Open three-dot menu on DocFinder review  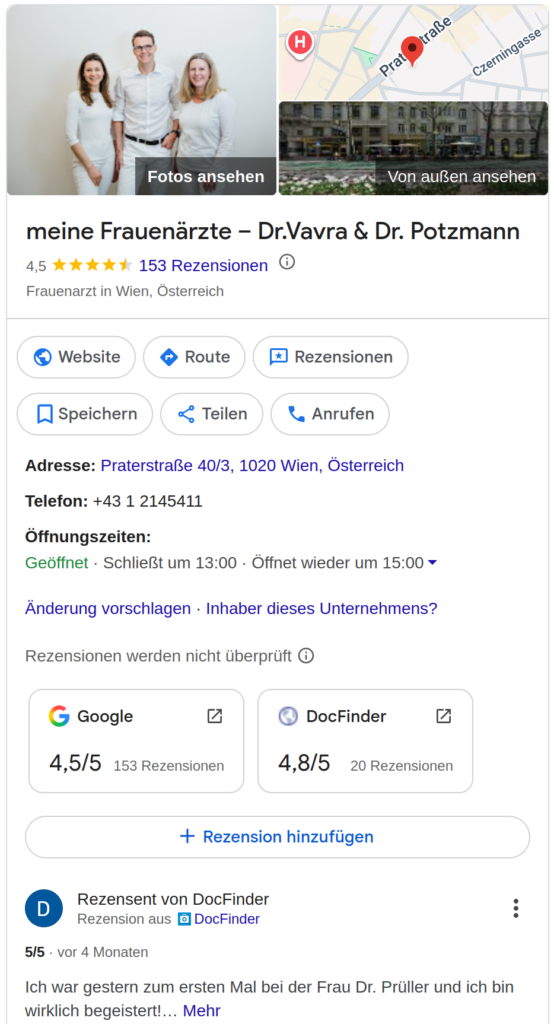(516, 908)
